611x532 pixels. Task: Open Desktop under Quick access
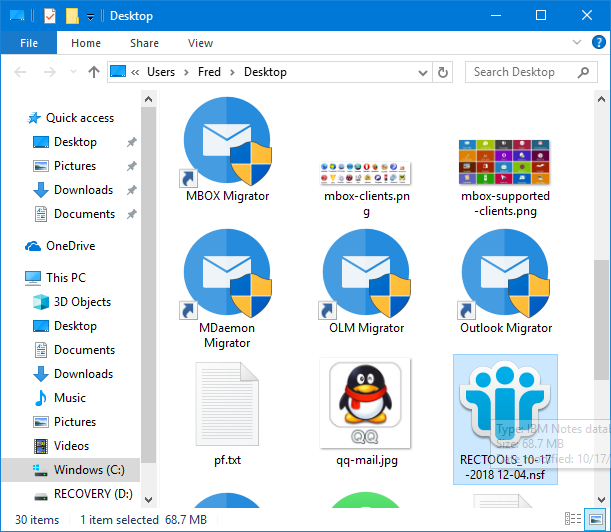[x=75, y=142]
